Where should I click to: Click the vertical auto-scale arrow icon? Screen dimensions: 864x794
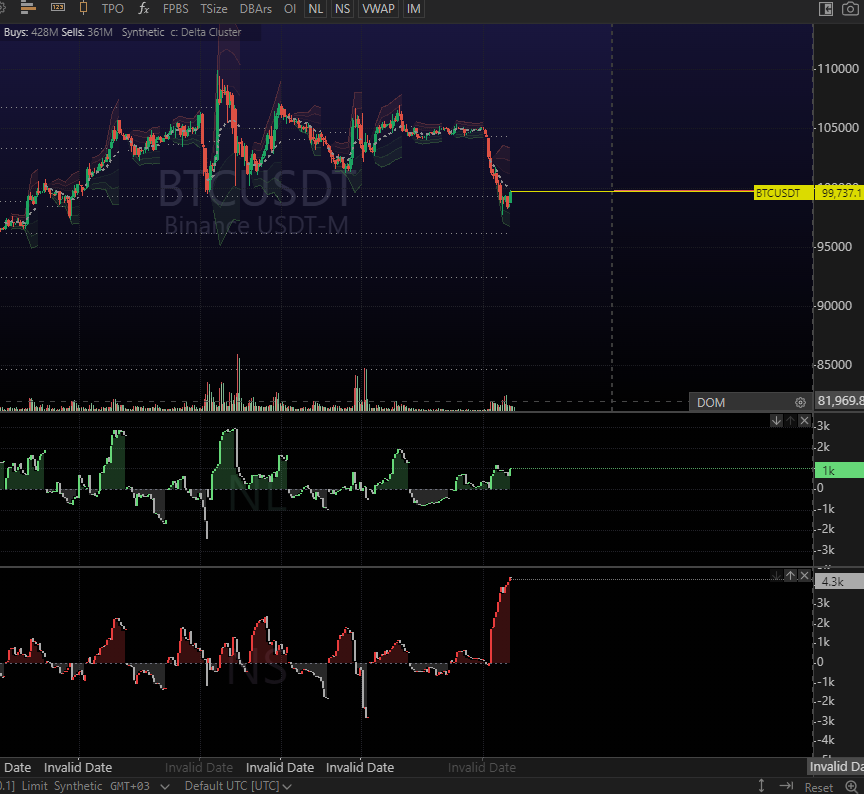pos(761,786)
